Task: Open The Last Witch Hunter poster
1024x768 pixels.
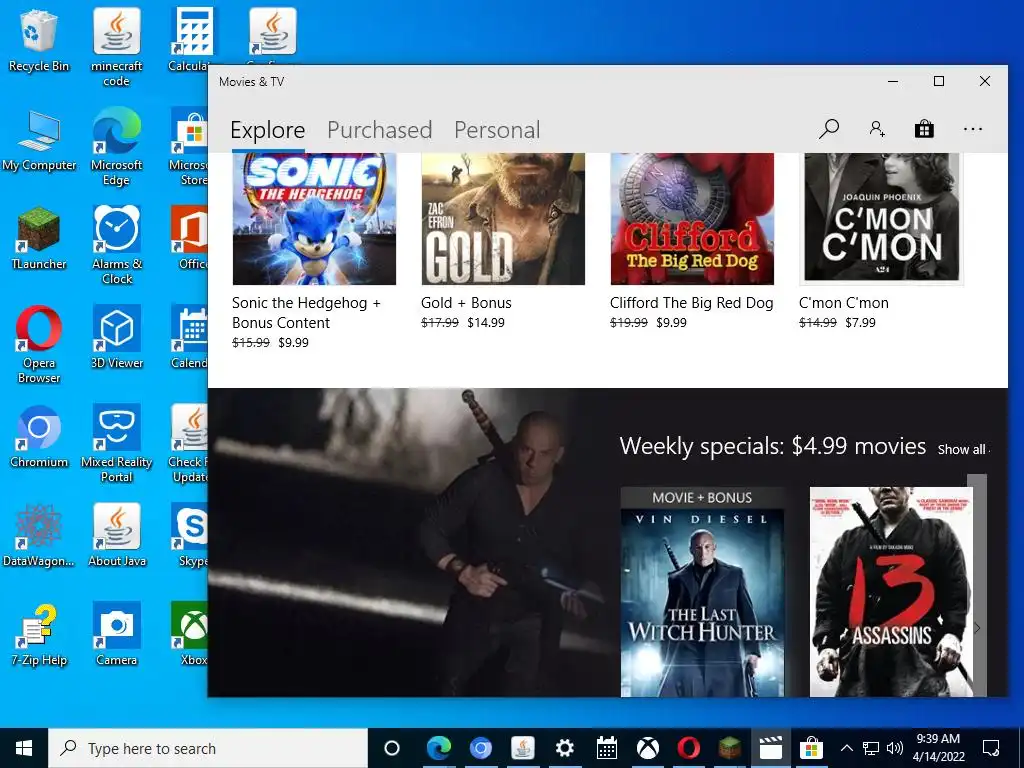Action: point(702,592)
